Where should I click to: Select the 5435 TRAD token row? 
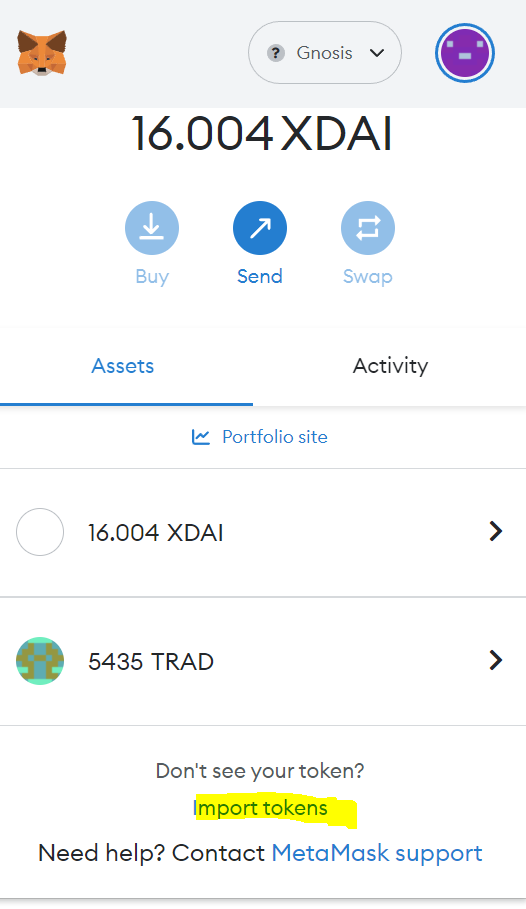click(x=263, y=661)
